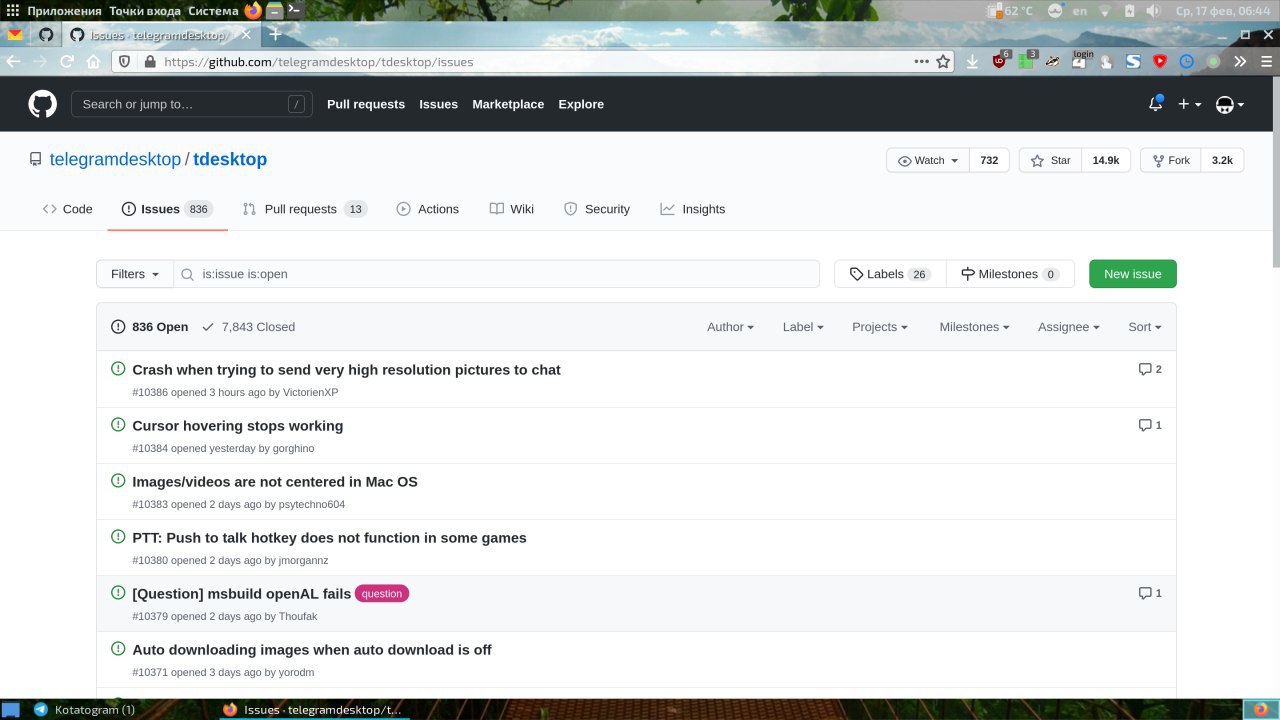Screen dimensions: 1280x720
Task: Open comments count on Cursor hovering stops working issue
Action: tap(1150, 425)
